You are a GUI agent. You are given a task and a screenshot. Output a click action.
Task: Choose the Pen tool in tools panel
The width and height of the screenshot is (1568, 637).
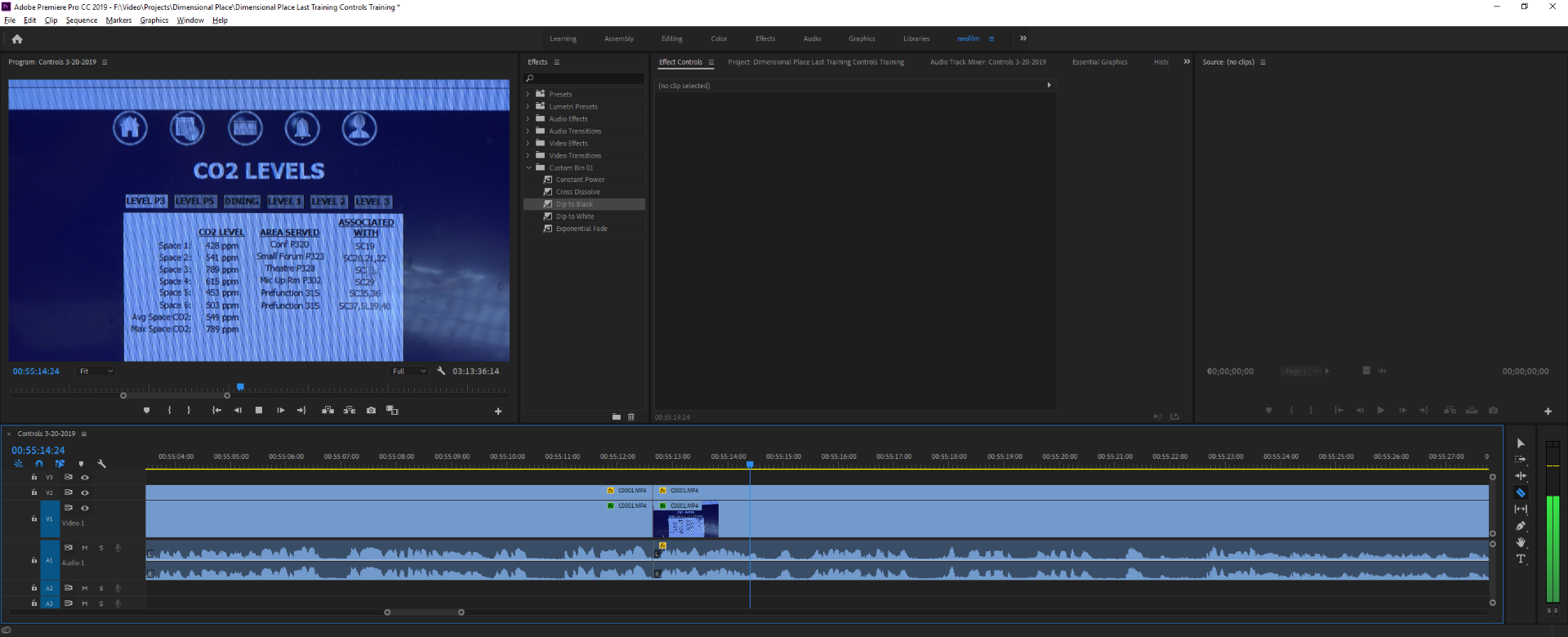click(x=1521, y=526)
